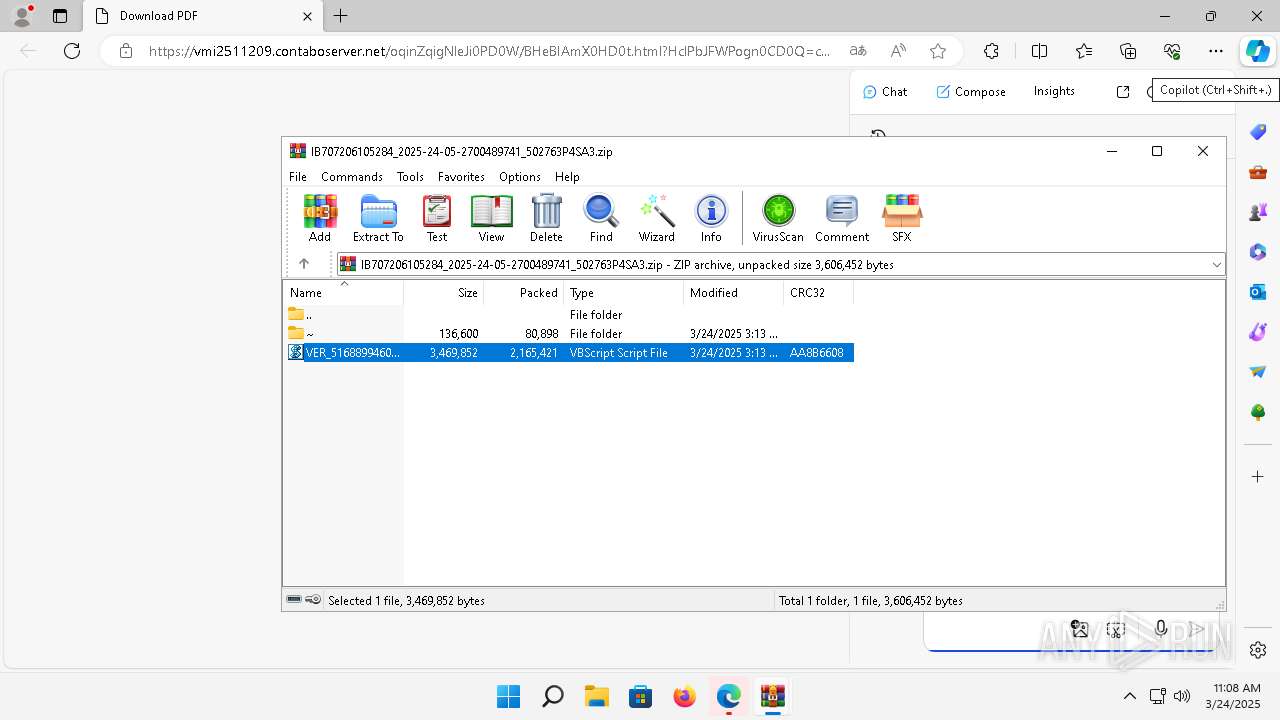This screenshot has height=720, width=1280.
Task: Open the Collections icon in Edge
Action: 1128,51
